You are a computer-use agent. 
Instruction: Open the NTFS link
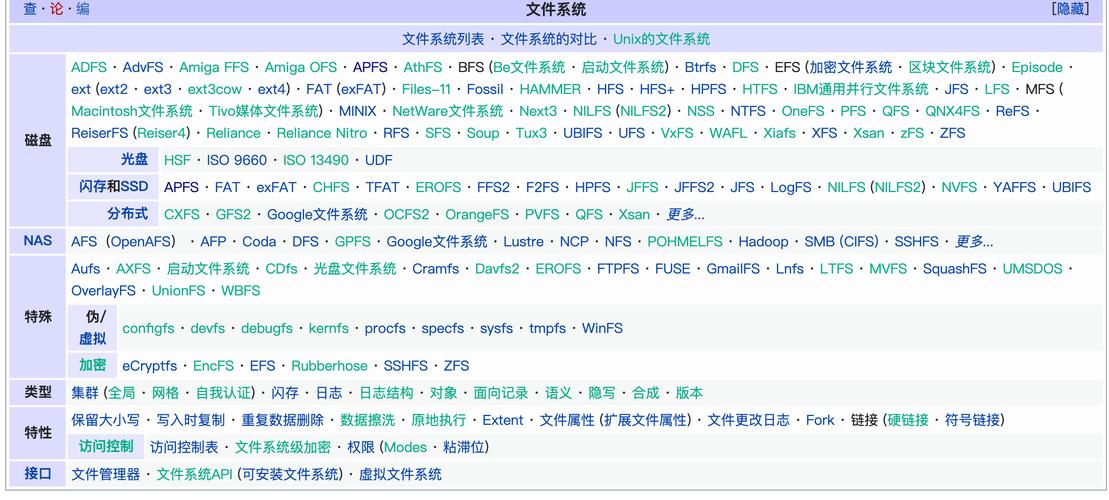(748, 111)
